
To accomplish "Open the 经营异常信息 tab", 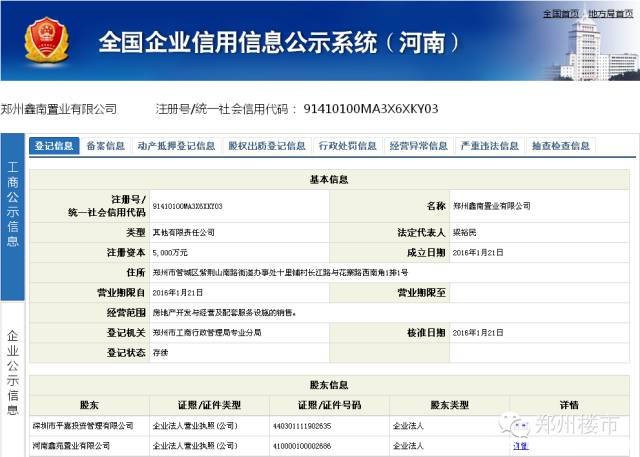I will (x=419, y=146).
